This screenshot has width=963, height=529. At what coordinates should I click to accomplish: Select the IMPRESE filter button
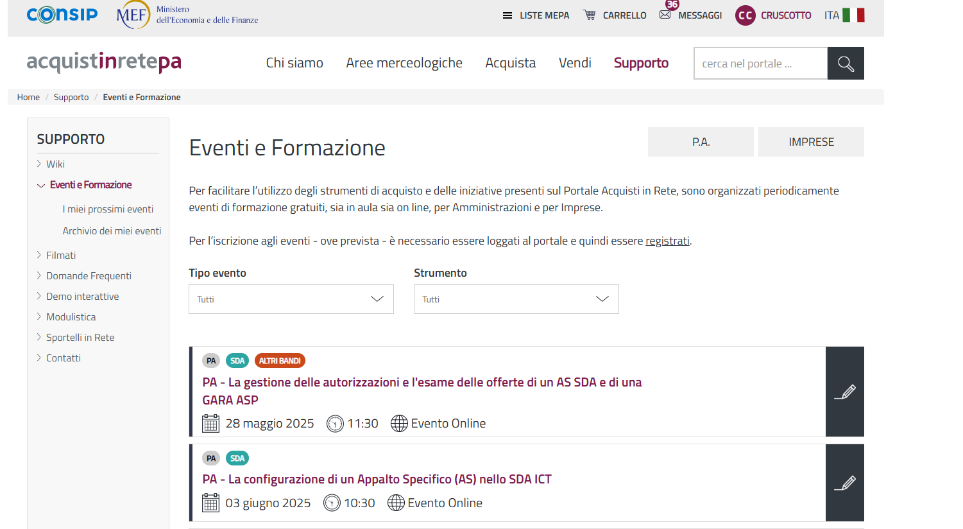tap(811, 142)
